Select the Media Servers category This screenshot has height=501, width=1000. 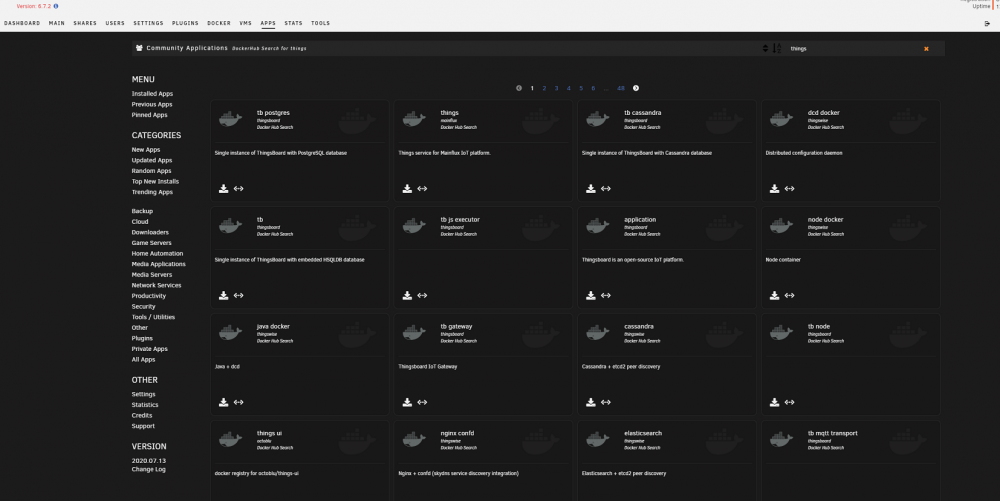pyautogui.click(x=152, y=275)
